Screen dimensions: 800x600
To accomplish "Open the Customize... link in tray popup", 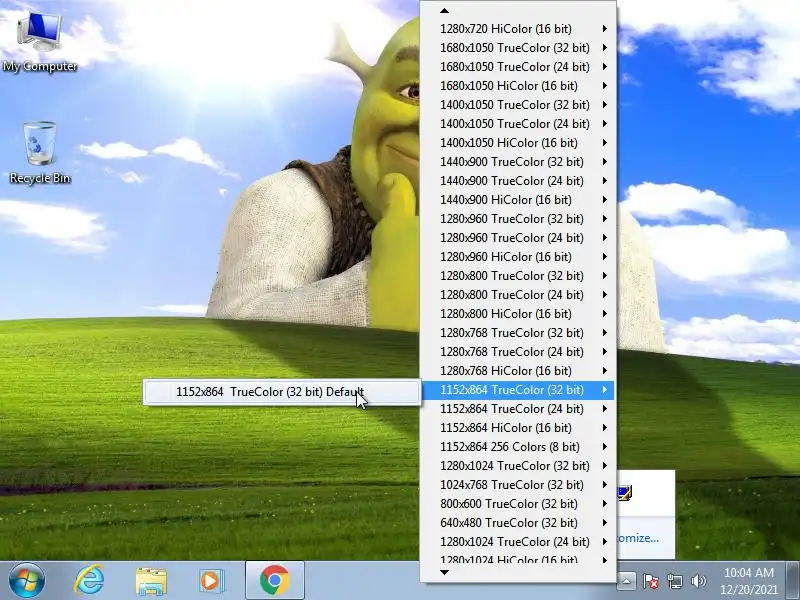I will [x=638, y=538].
